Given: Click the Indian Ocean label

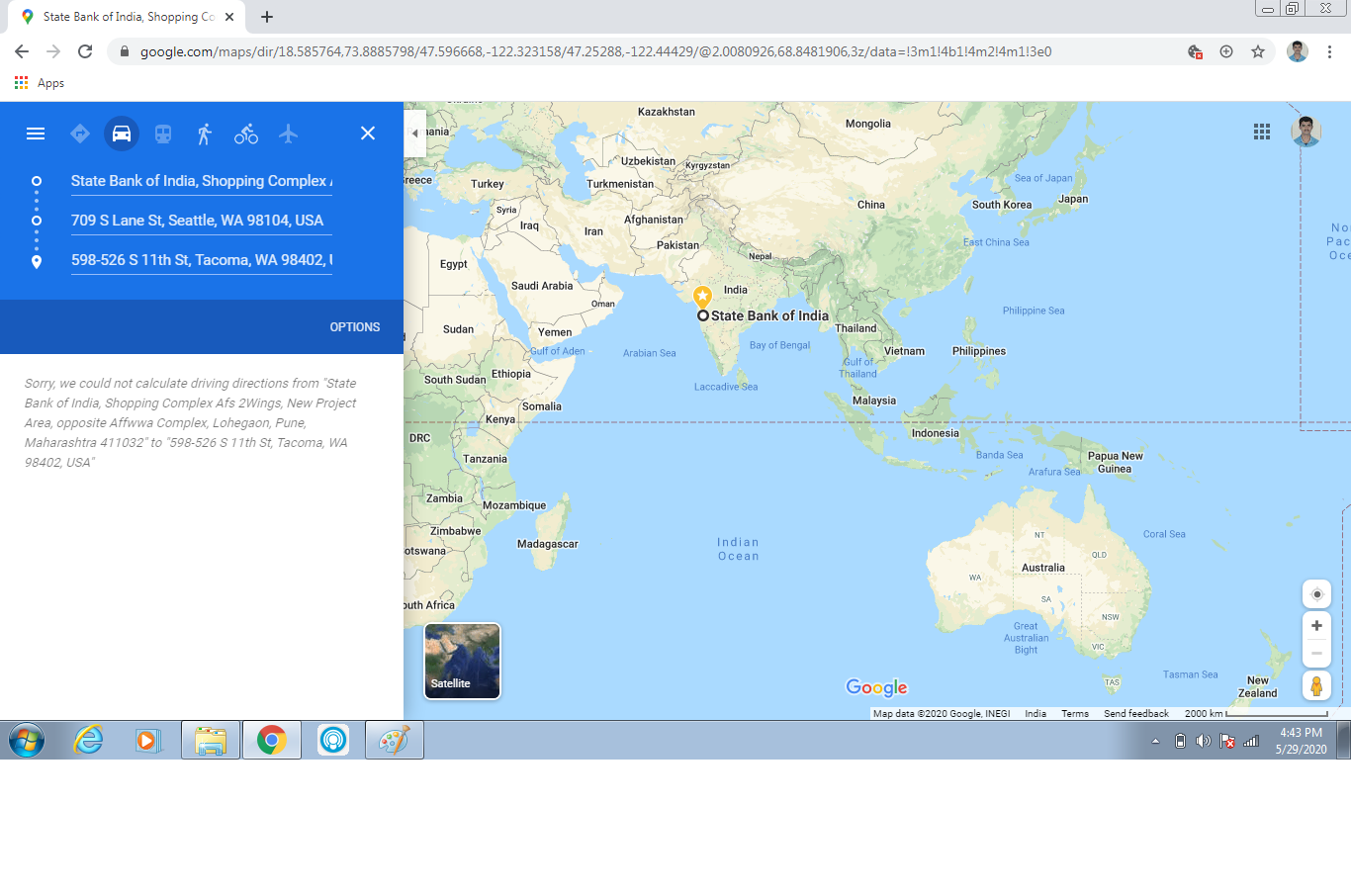Looking at the screenshot, I should point(739,549).
